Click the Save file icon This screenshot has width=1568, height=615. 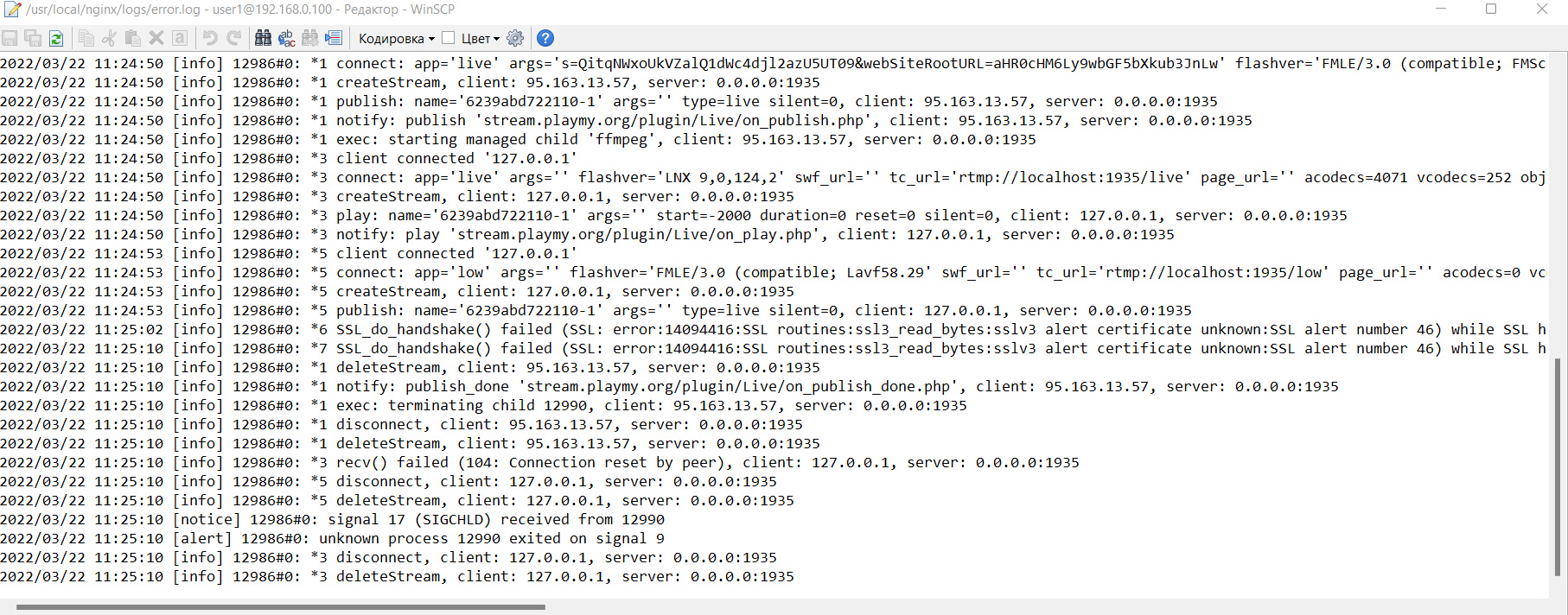(10, 38)
